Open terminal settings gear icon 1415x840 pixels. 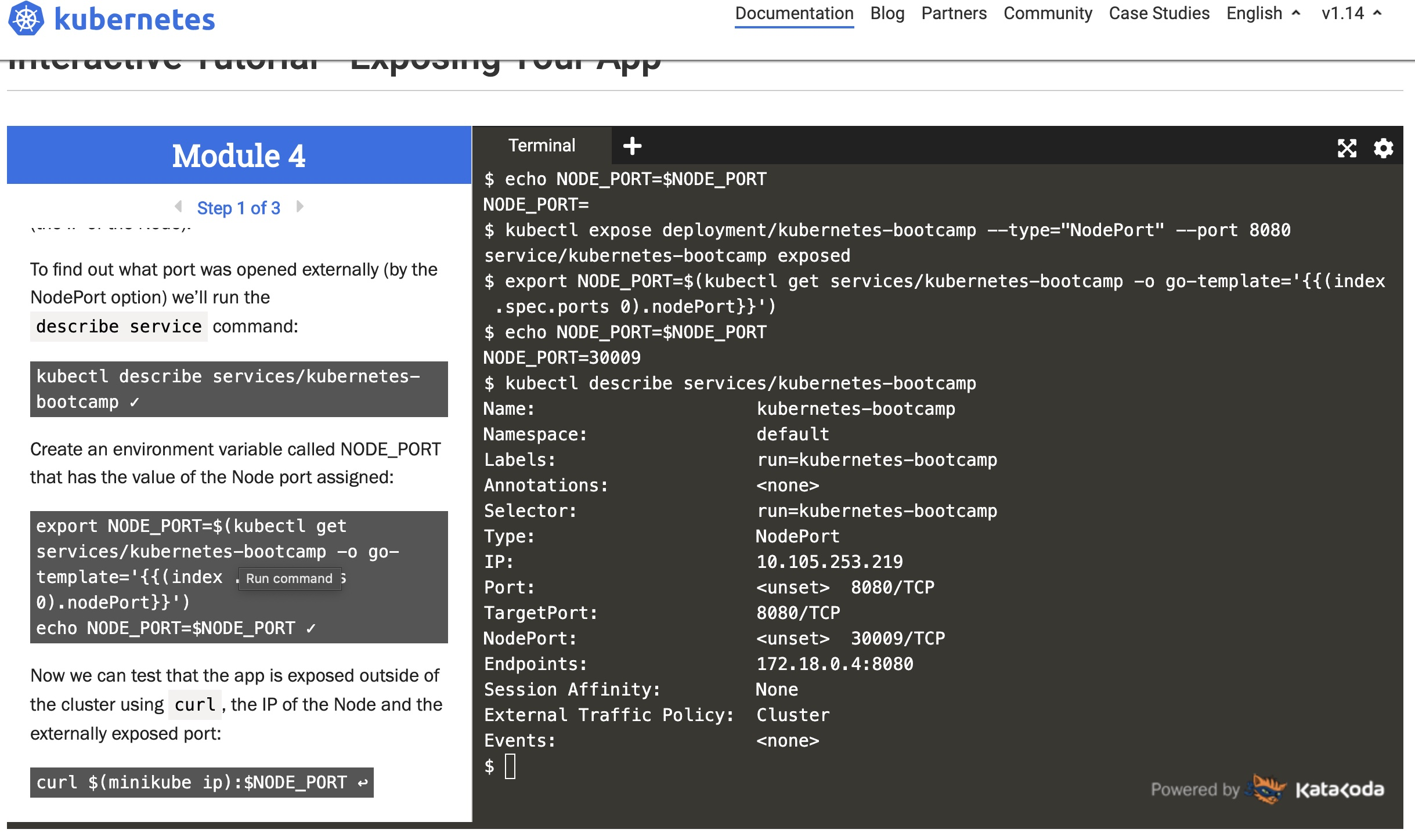(1383, 148)
